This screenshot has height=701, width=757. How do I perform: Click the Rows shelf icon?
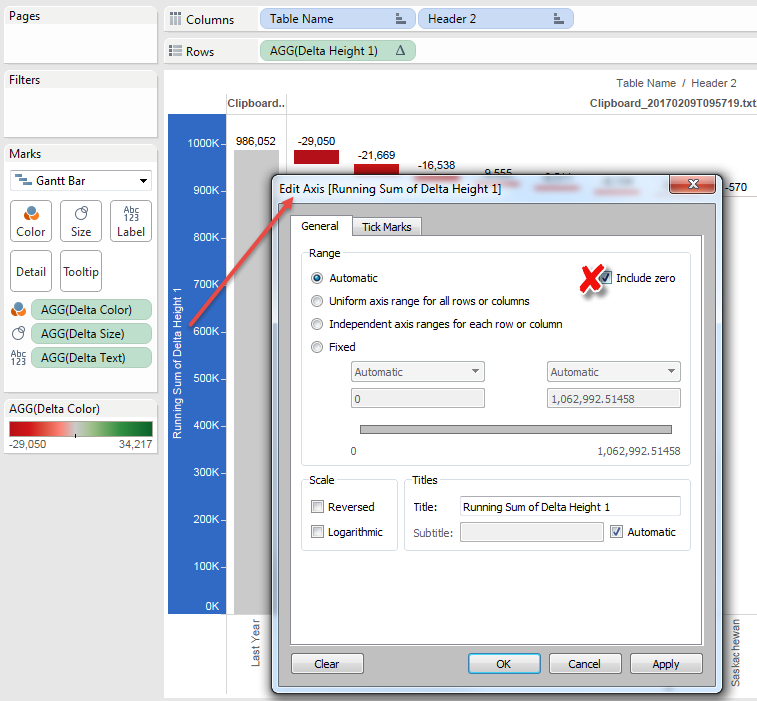(175, 51)
